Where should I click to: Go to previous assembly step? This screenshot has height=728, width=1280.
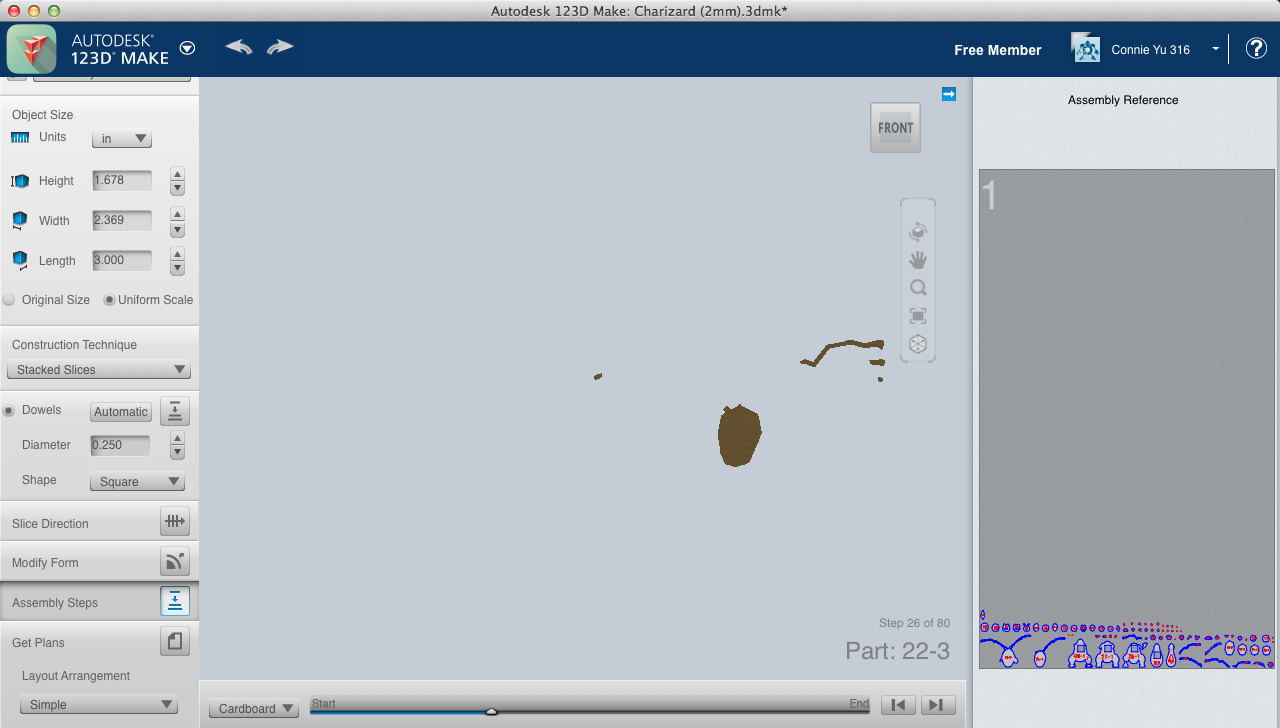pyautogui.click(x=898, y=705)
